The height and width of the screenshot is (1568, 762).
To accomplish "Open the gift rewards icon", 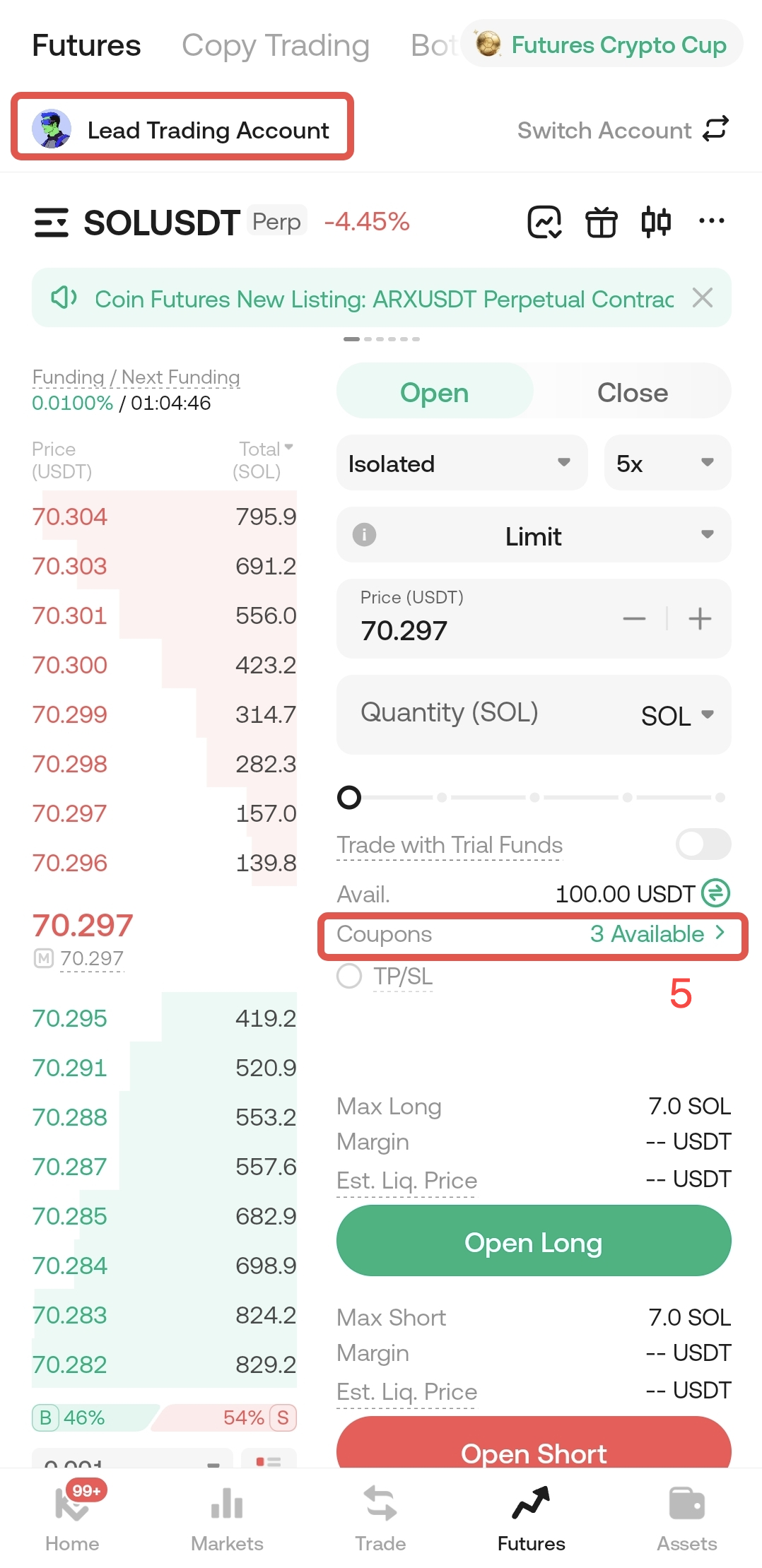I will click(x=601, y=223).
